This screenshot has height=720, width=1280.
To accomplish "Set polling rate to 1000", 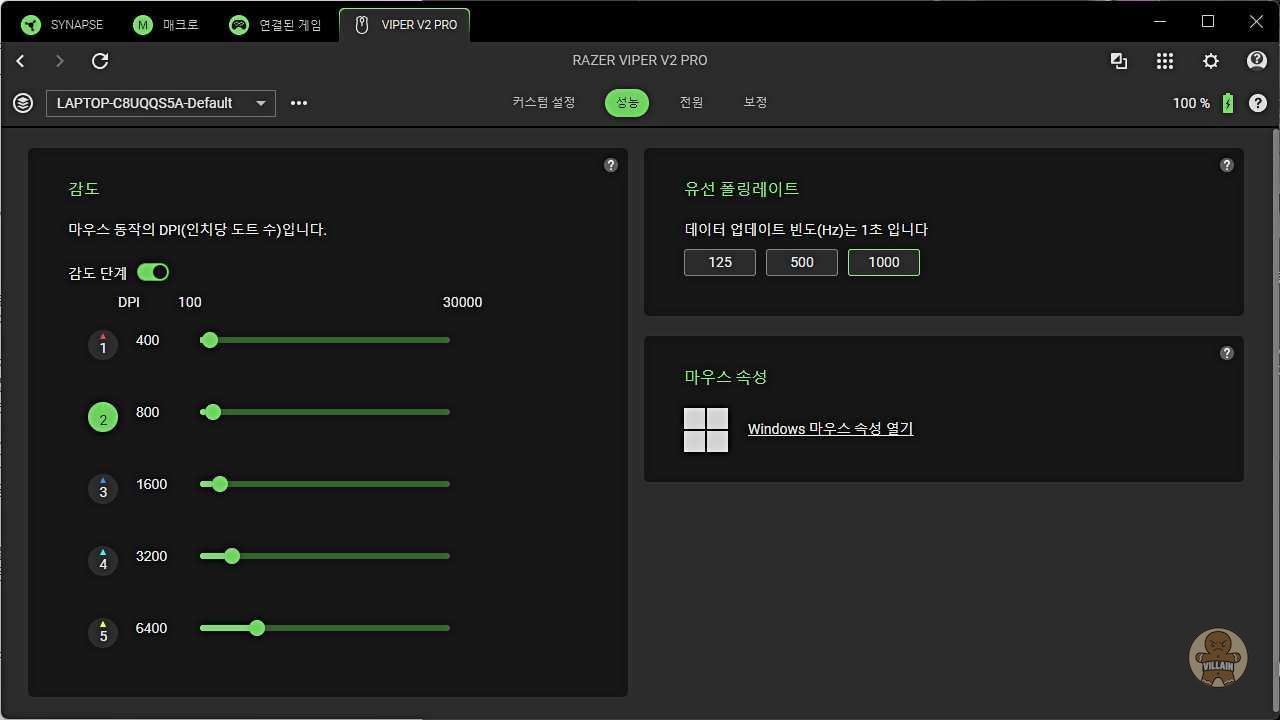I will [x=884, y=262].
